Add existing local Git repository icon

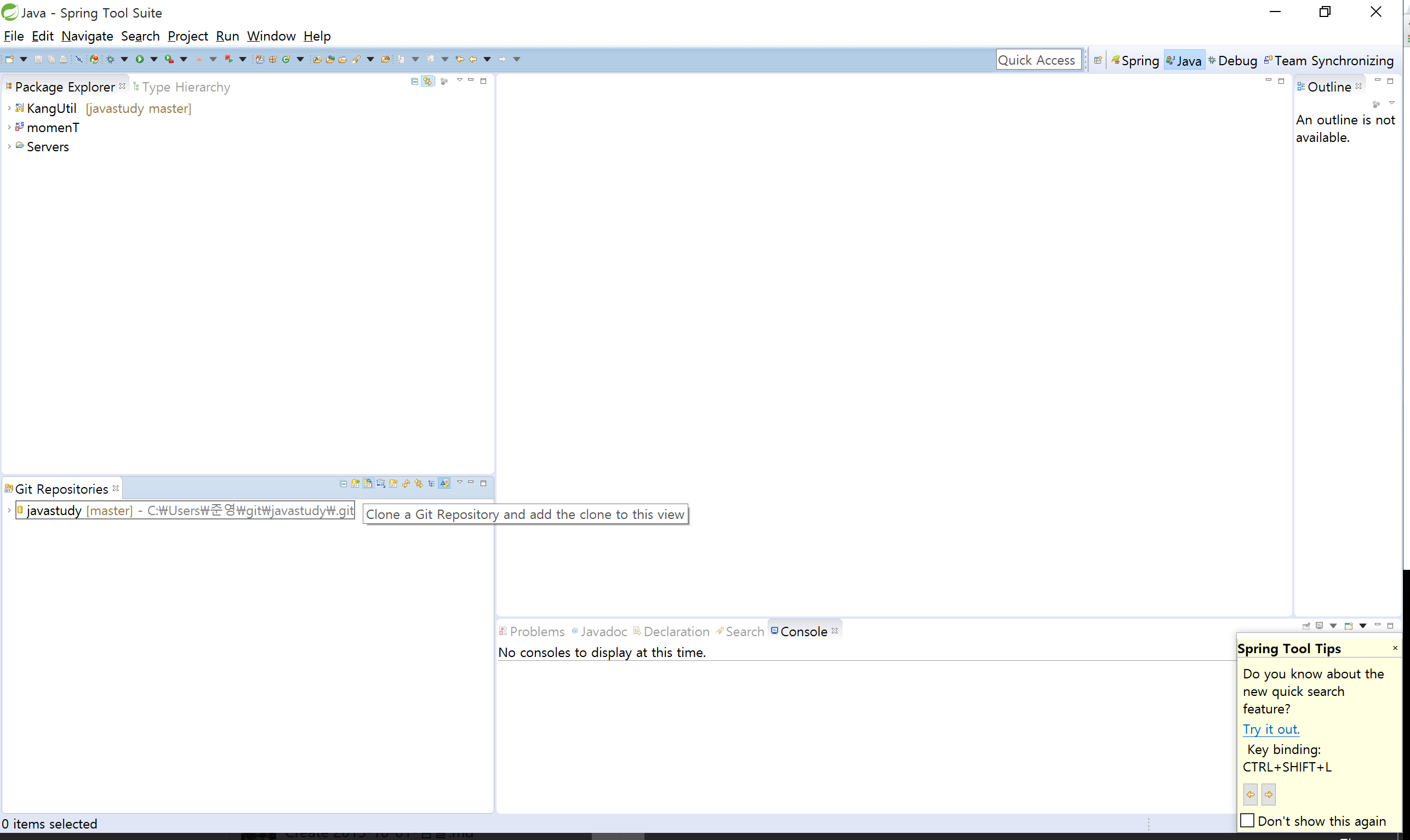point(356,483)
